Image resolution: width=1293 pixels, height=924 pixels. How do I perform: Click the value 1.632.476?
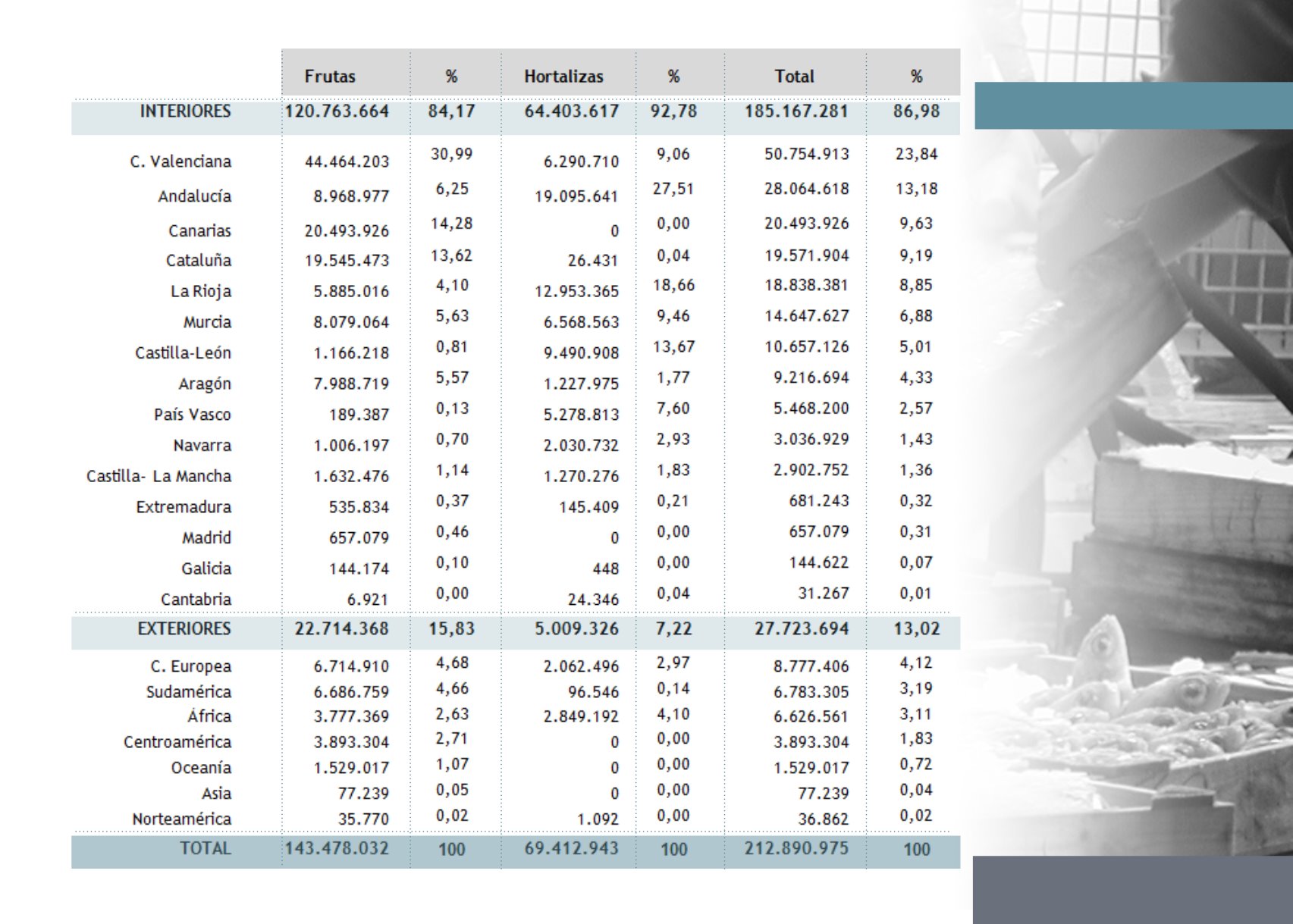tap(351, 477)
